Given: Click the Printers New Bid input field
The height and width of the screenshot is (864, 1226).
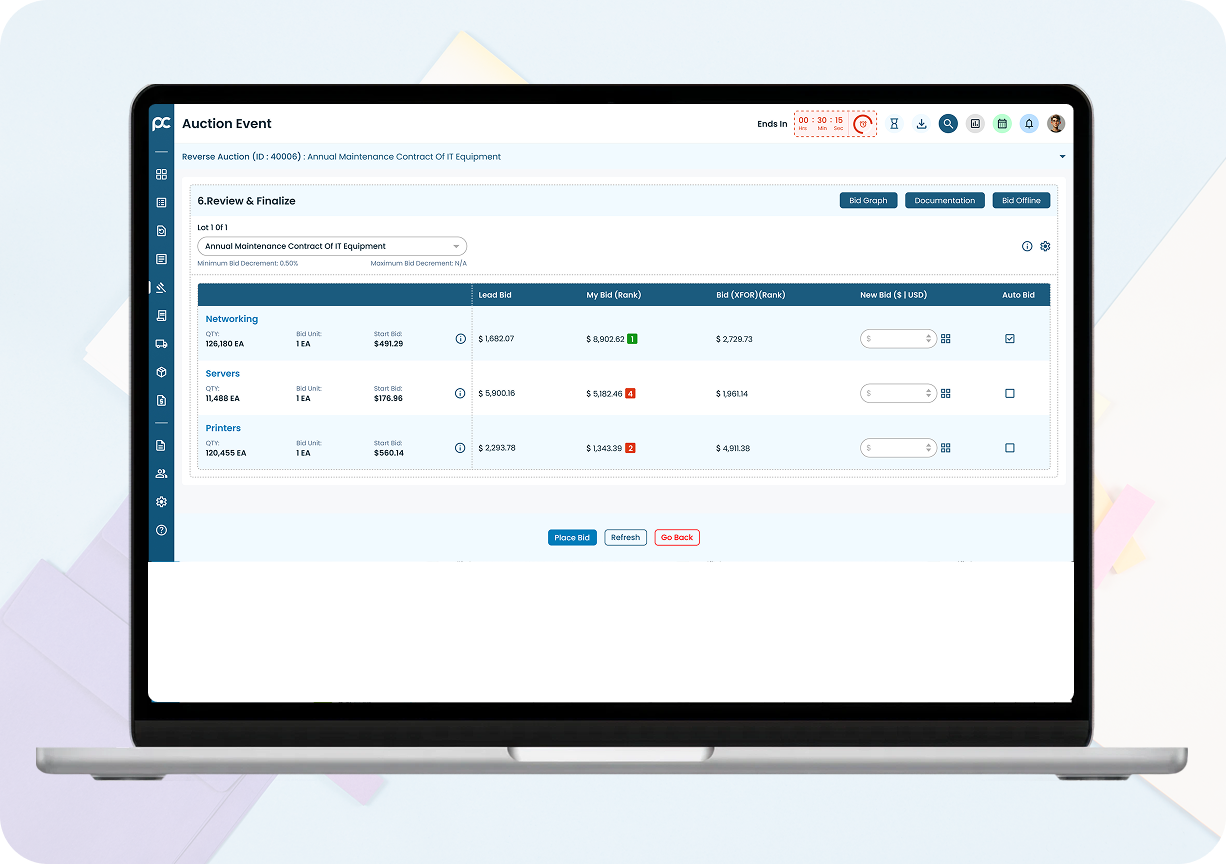Looking at the screenshot, I should [892, 448].
